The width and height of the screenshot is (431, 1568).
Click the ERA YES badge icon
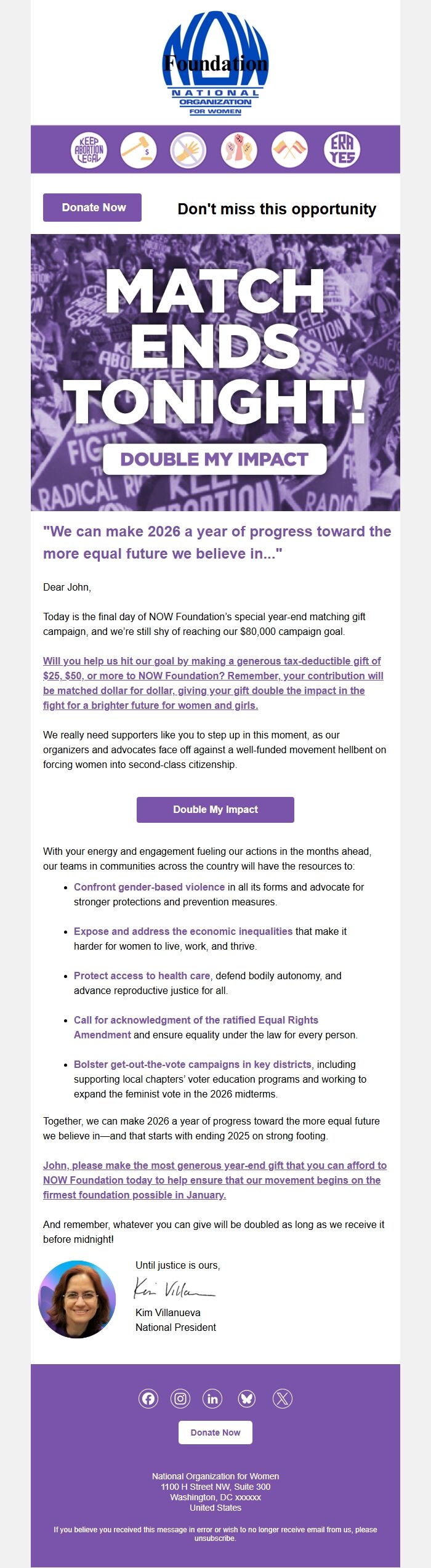[343, 148]
